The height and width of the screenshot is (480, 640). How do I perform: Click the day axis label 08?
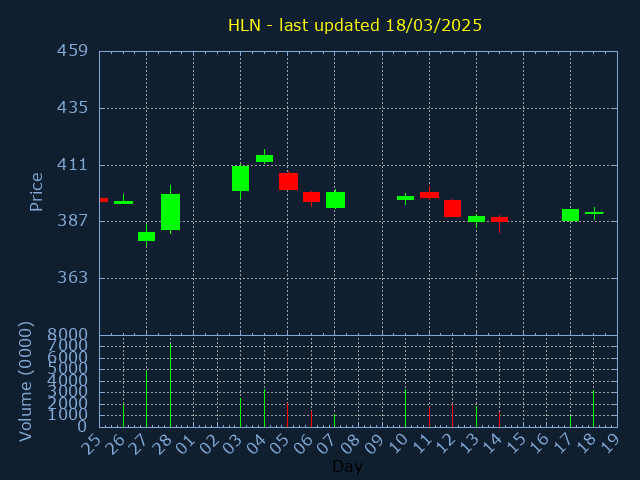coord(351,444)
